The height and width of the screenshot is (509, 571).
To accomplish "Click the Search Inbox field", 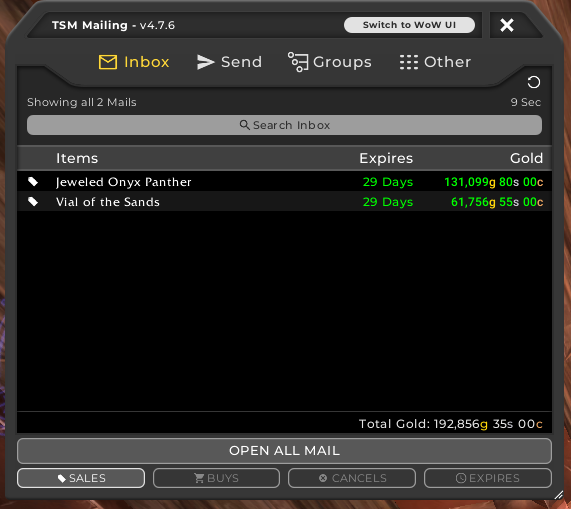I will click(x=284, y=125).
